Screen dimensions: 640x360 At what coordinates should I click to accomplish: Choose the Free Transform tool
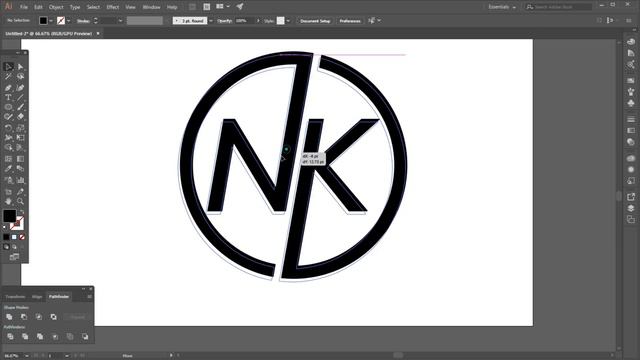[x=20, y=138]
